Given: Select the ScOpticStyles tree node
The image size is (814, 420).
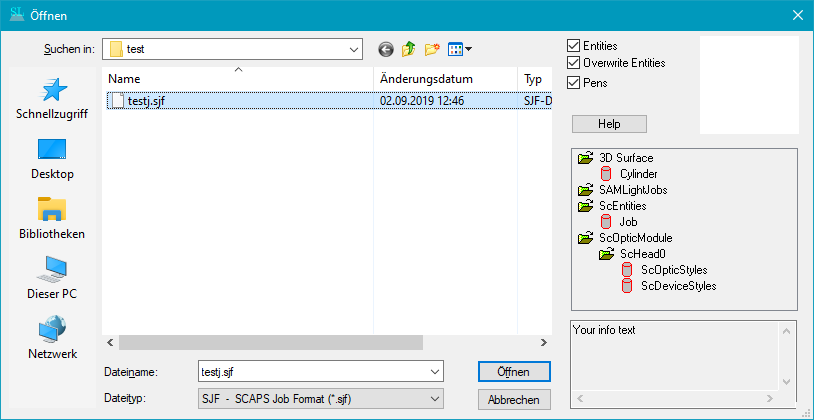Looking at the screenshot, I should coord(673,270).
